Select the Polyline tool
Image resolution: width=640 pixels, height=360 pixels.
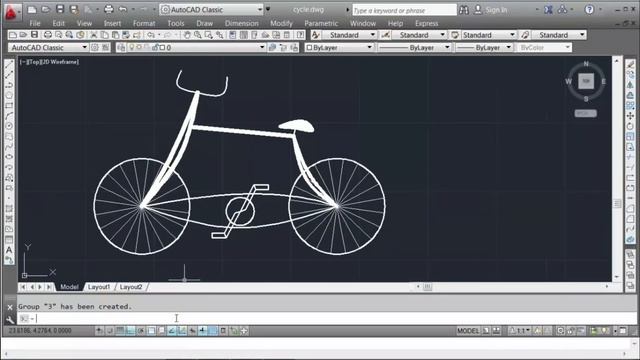(9, 85)
